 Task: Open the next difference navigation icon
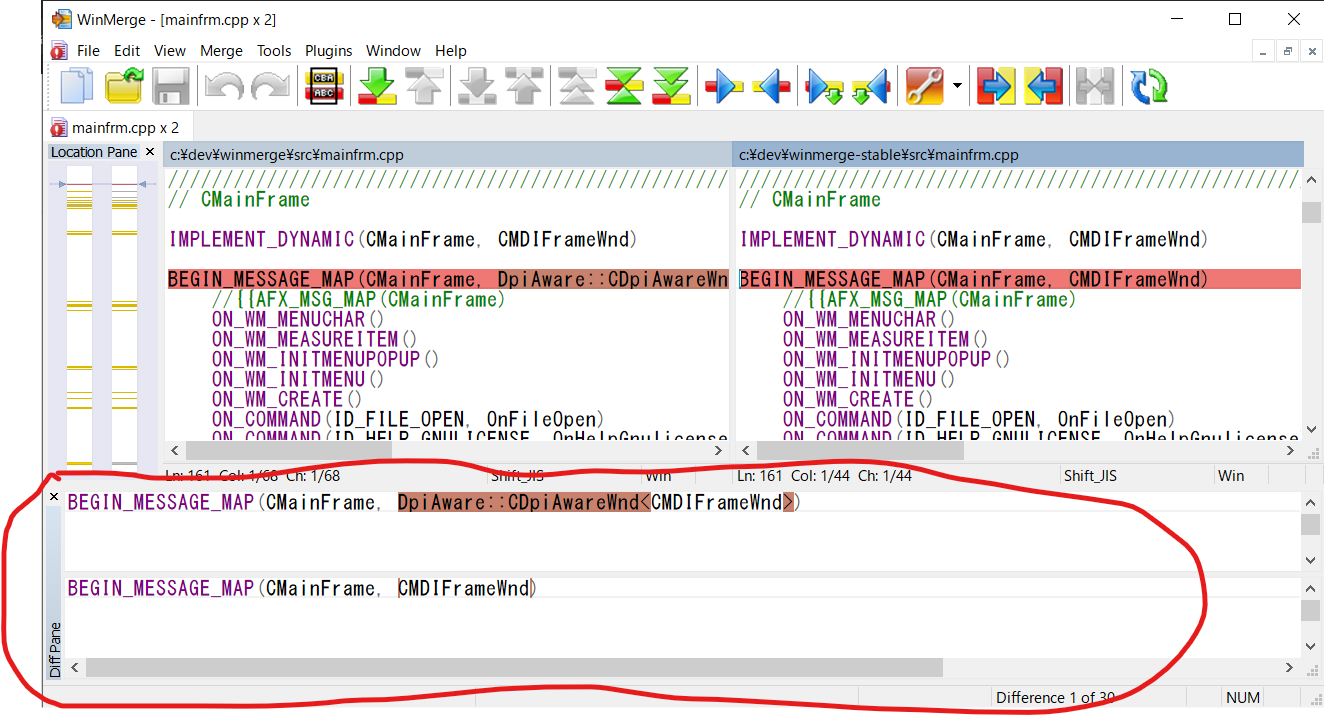point(377,86)
